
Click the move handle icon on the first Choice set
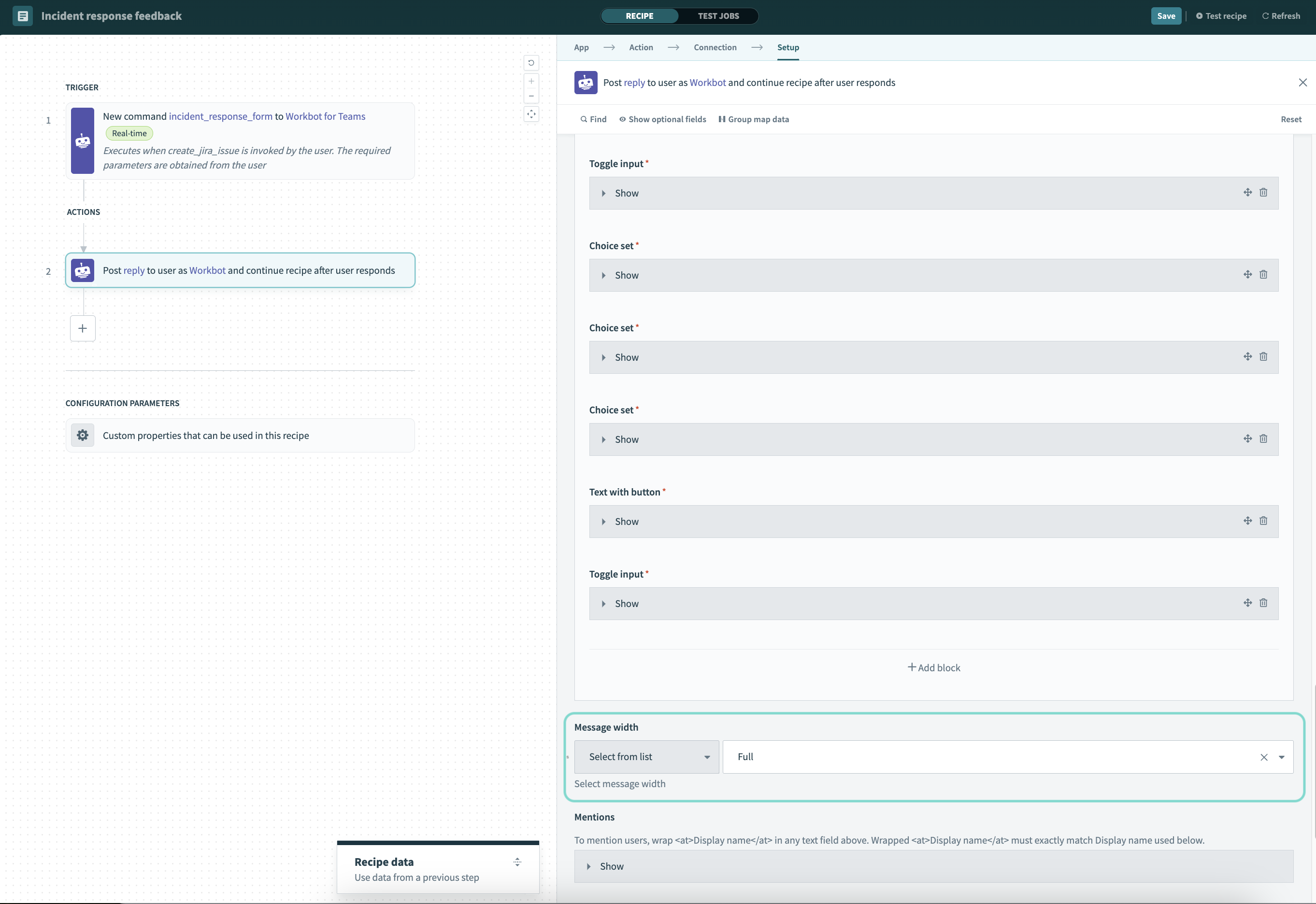[x=1247, y=274]
